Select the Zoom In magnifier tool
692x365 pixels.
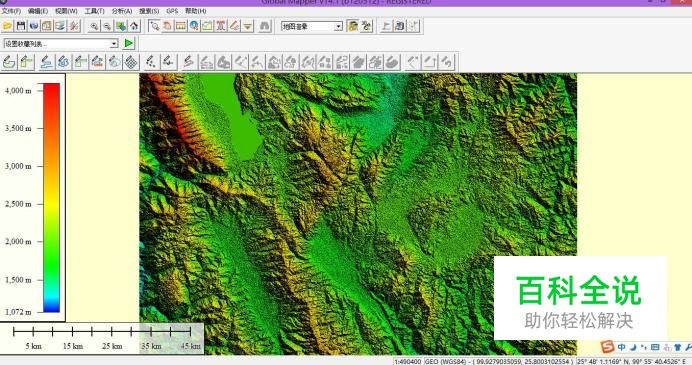click(x=94, y=26)
